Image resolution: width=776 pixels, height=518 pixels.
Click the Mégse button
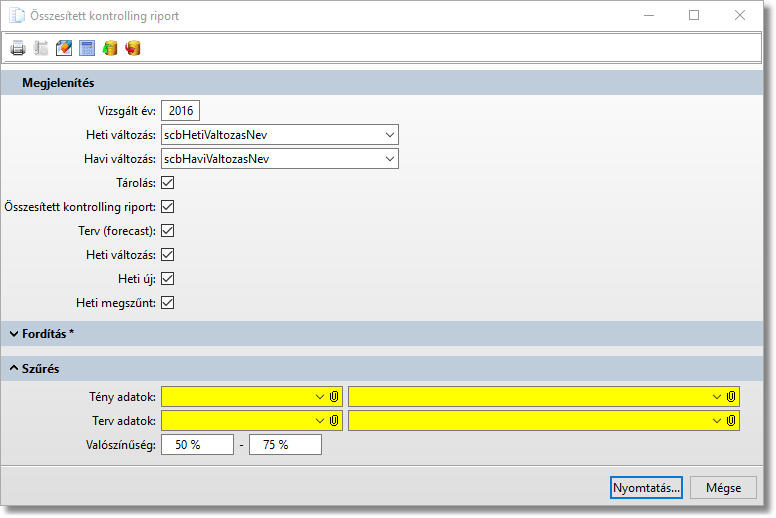723,488
